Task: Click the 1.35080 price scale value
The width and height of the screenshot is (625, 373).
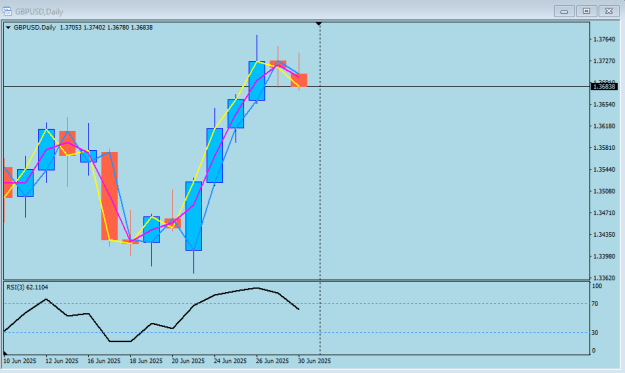Action: 604,191
